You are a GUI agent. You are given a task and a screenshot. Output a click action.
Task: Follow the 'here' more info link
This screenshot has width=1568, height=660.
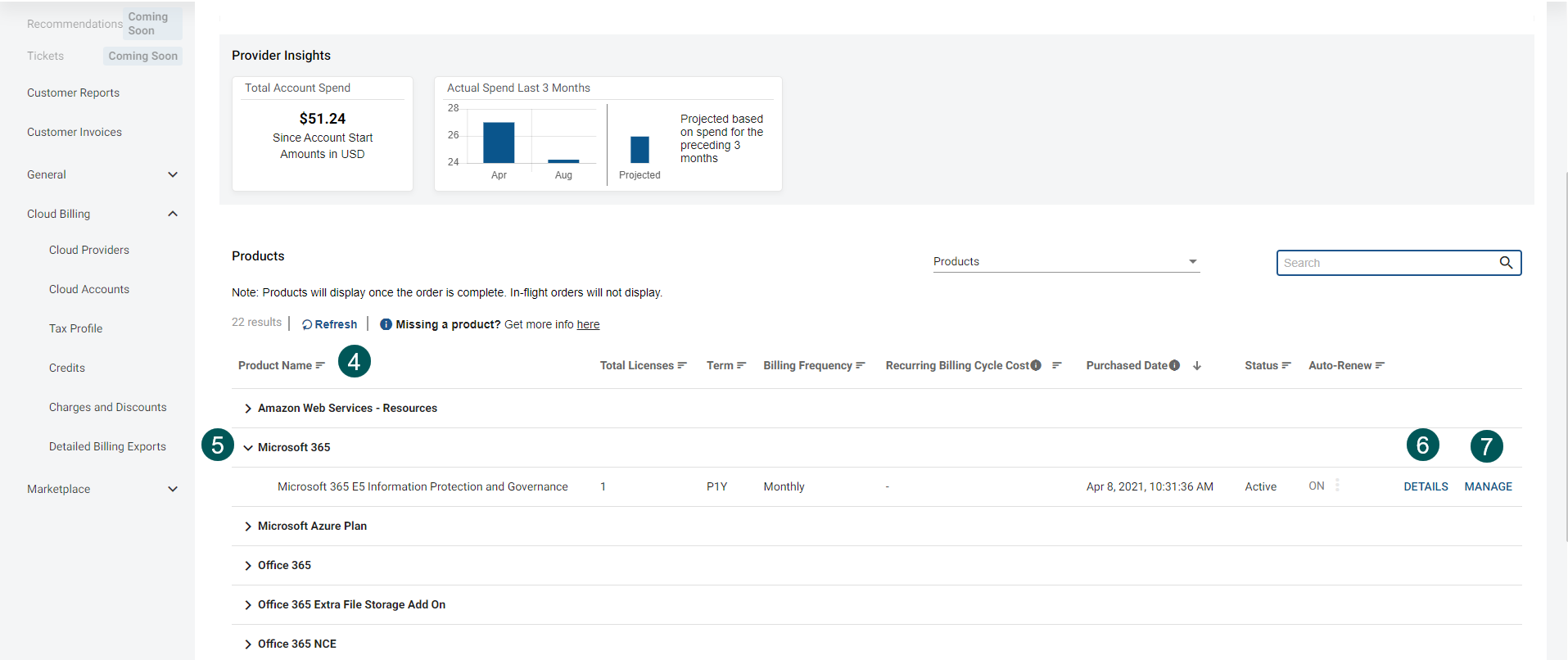point(588,324)
